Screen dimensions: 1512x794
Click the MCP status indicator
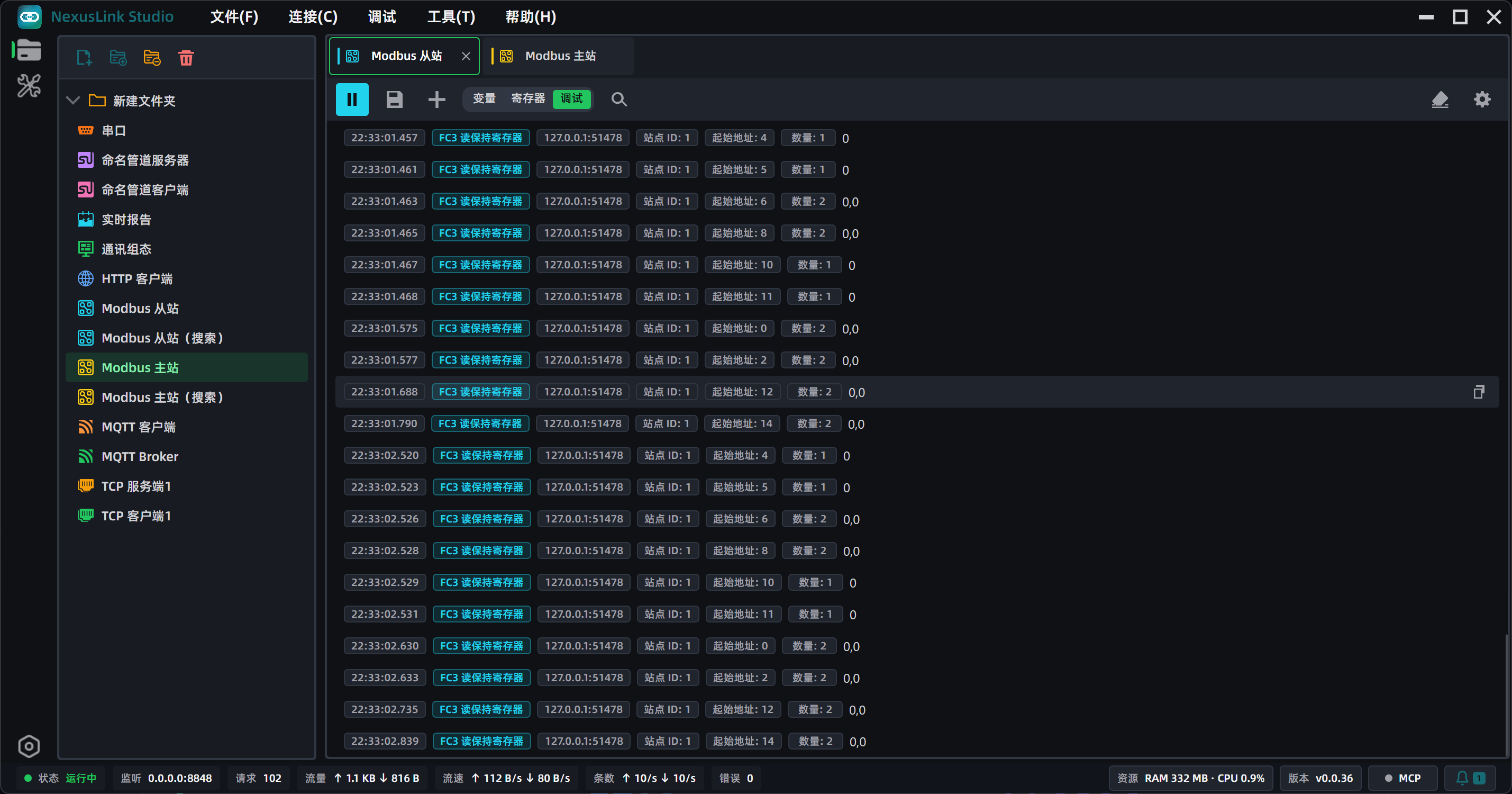1403,778
